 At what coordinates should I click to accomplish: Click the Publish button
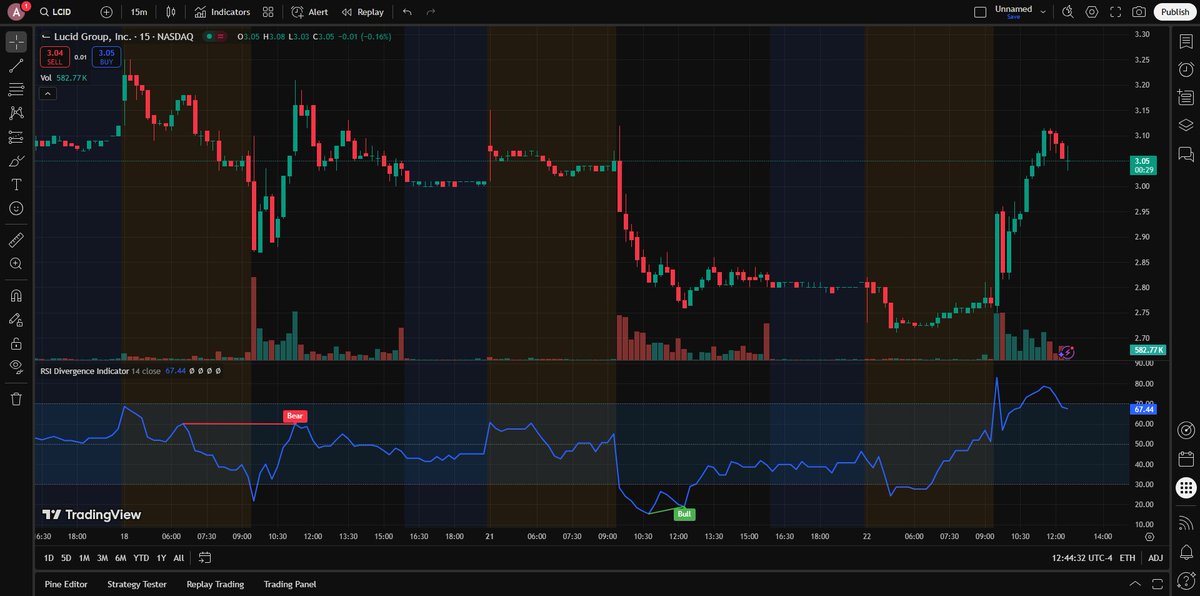coord(1175,12)
